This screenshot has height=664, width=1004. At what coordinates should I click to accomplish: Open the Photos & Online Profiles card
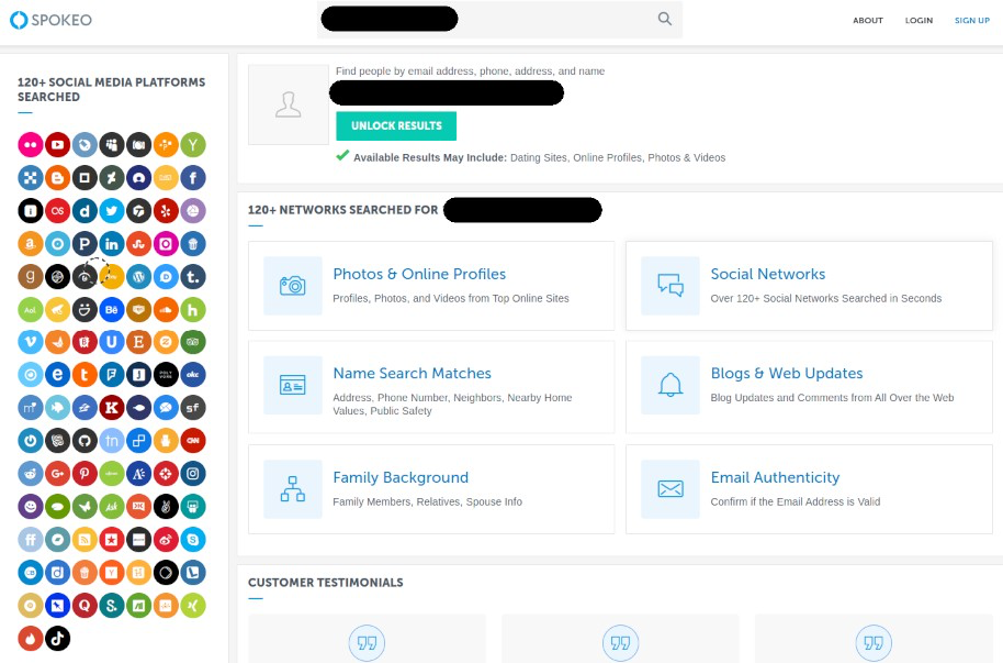click(431, 285)
